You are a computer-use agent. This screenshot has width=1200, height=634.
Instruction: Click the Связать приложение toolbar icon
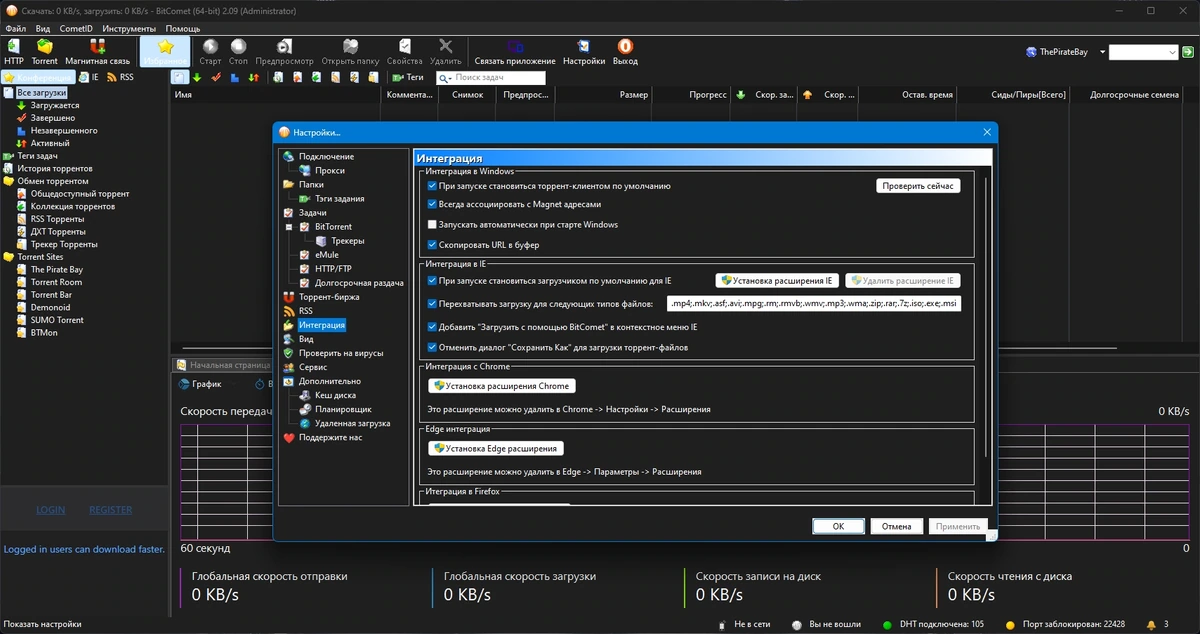pos(515,51)
